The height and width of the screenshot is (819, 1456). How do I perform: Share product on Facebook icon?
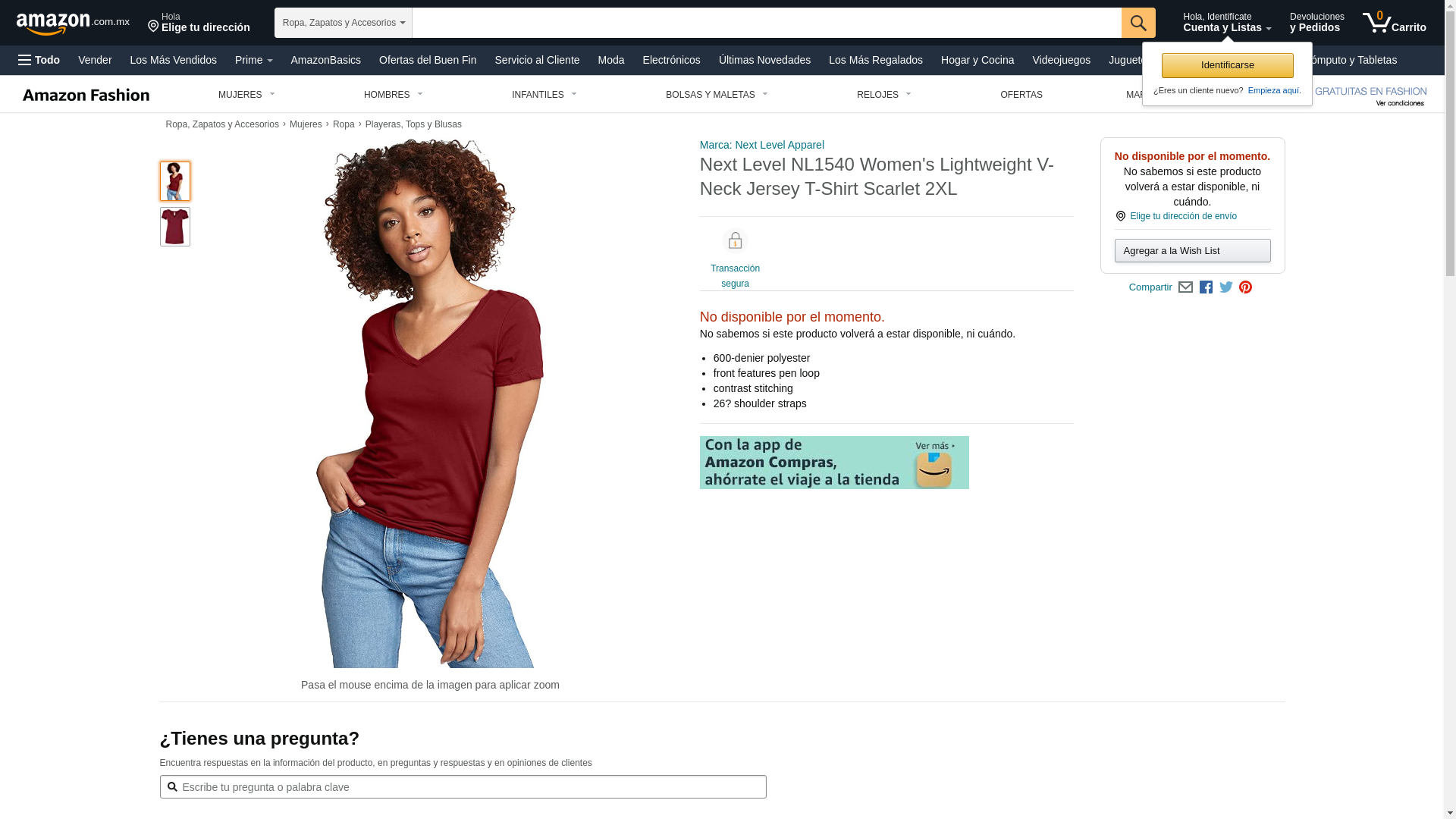[1206, 287]
